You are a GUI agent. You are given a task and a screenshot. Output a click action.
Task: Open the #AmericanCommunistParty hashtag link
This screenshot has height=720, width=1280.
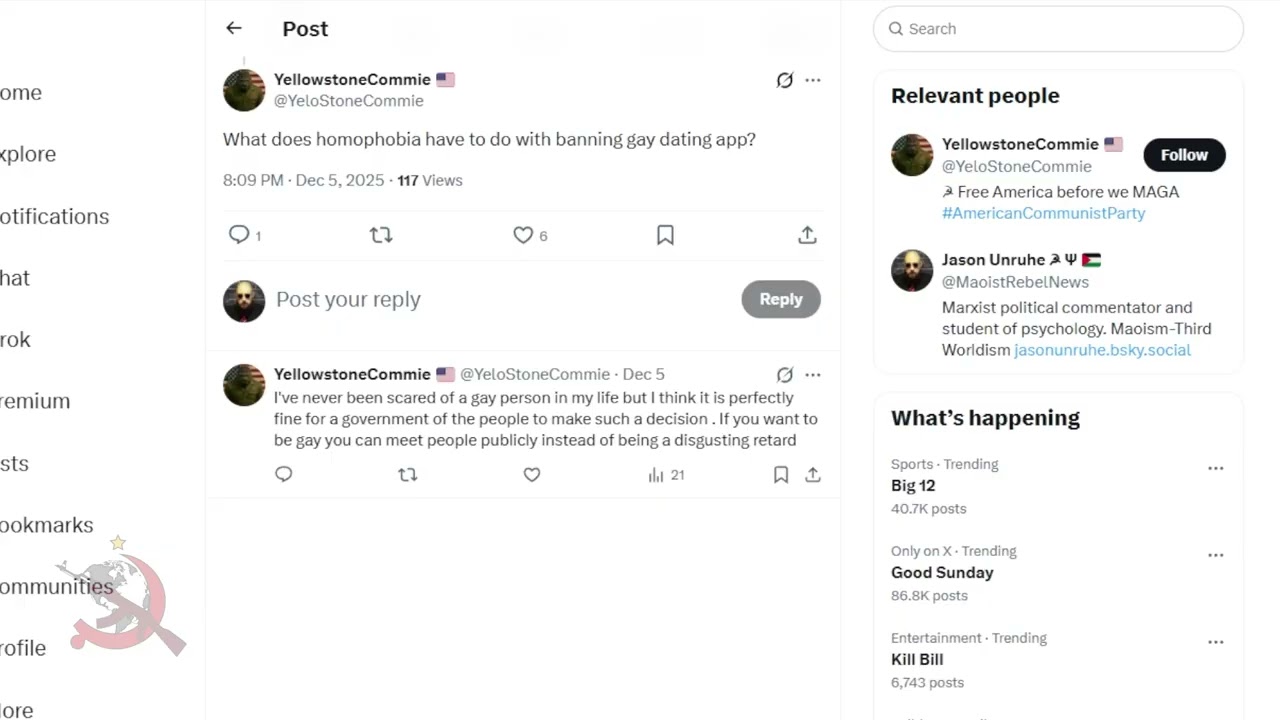tap(1043, 213)
